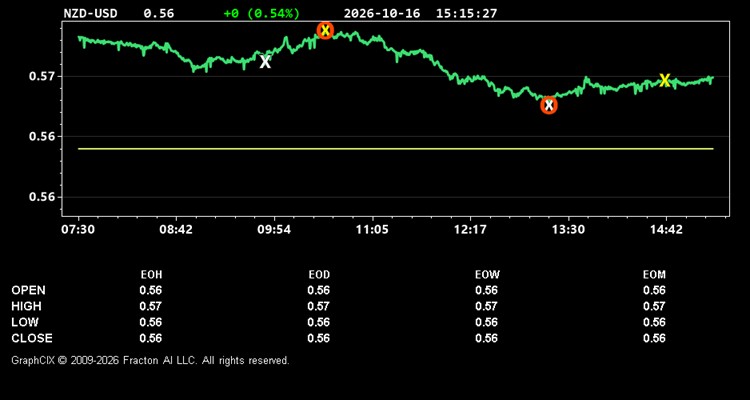Click the 13:30 time axis label
Viewport: 750px width, 400px height.
(567, 229)
